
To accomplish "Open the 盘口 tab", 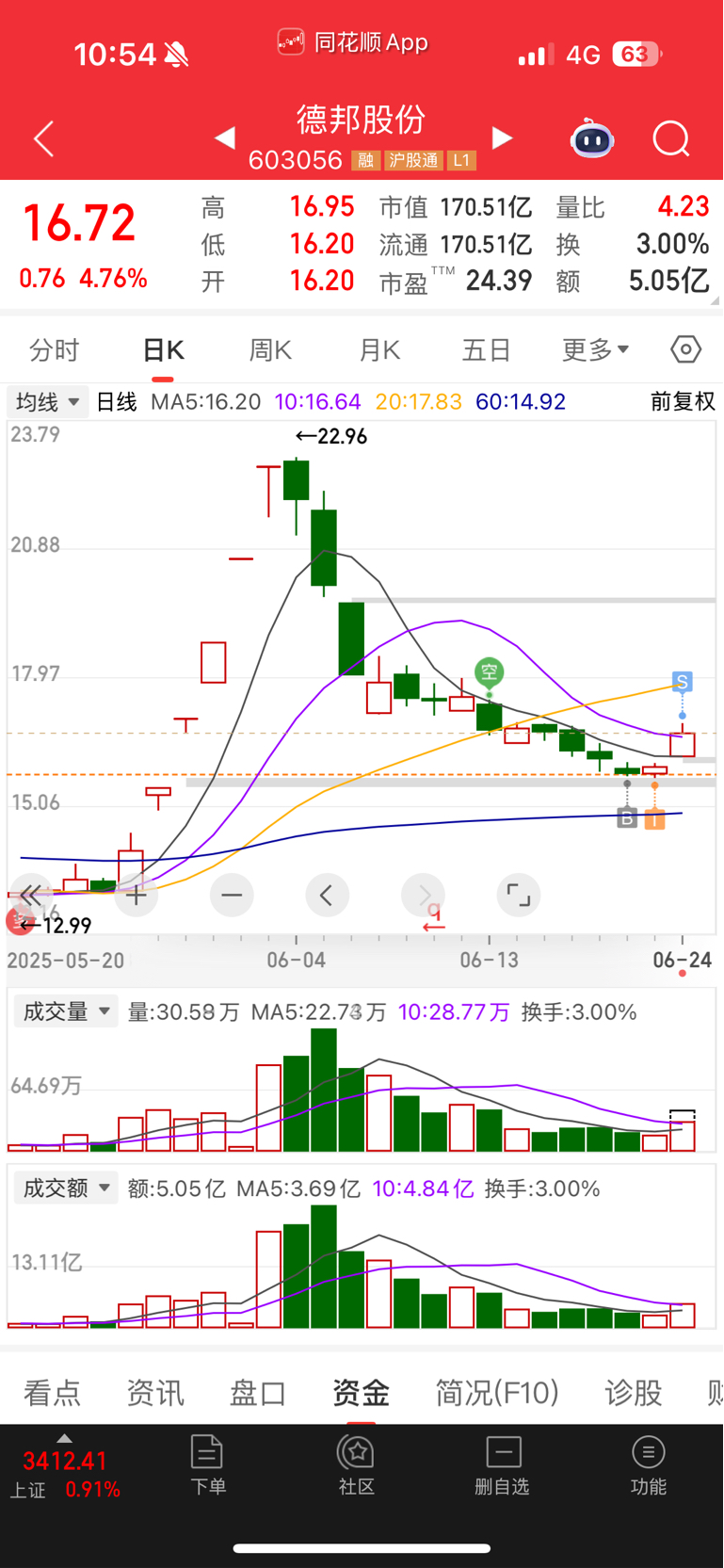I will click(x=258, y=1392).
